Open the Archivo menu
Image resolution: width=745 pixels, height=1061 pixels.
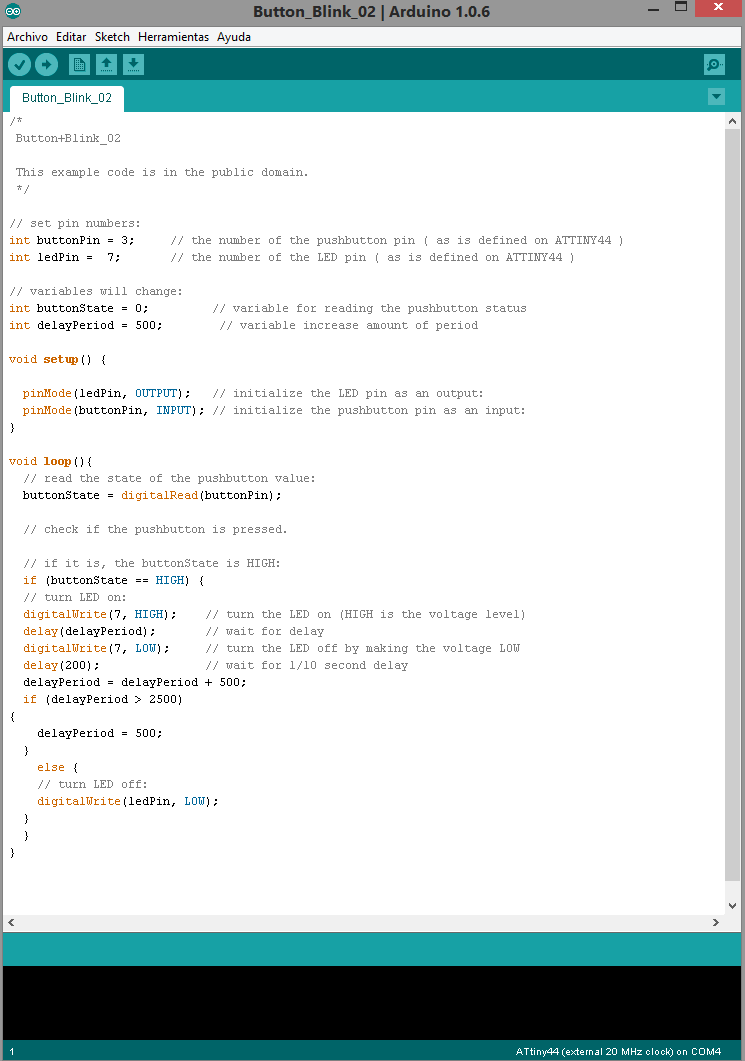pos(27,37)
